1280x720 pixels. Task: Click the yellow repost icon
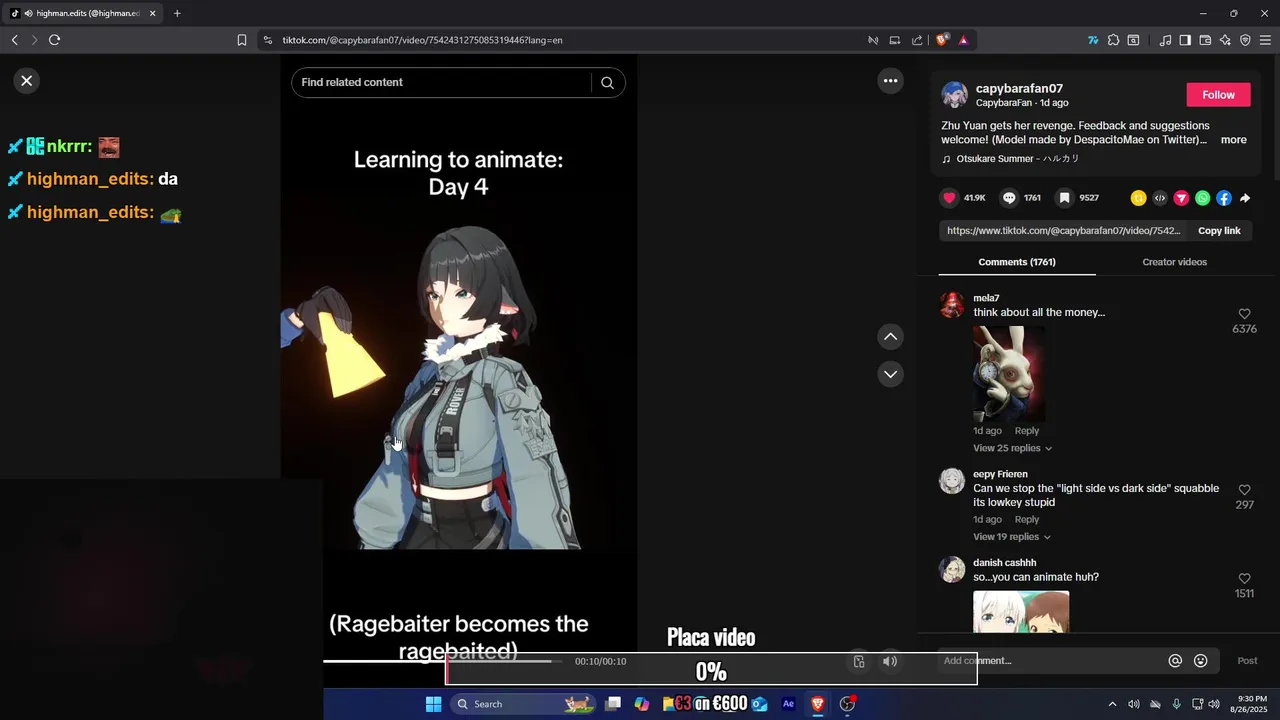click(1138, 198)
